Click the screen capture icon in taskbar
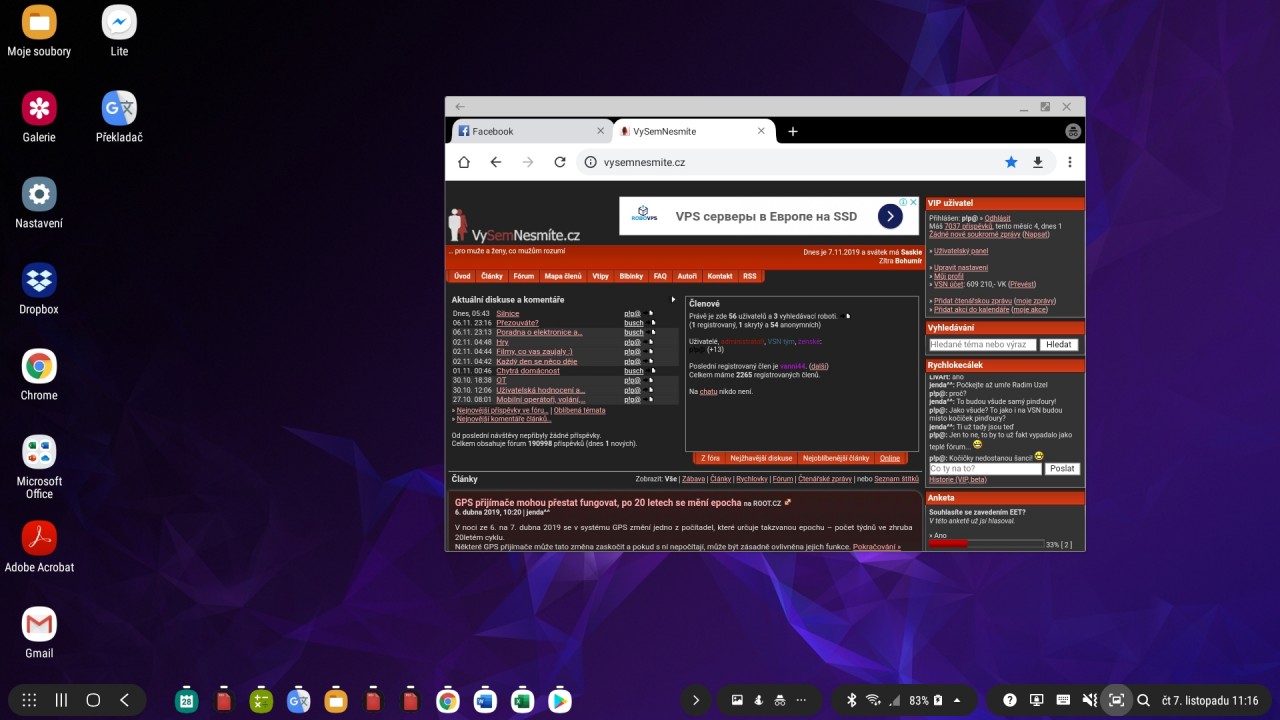The image size is (1280, 720). pos(1117,700)
